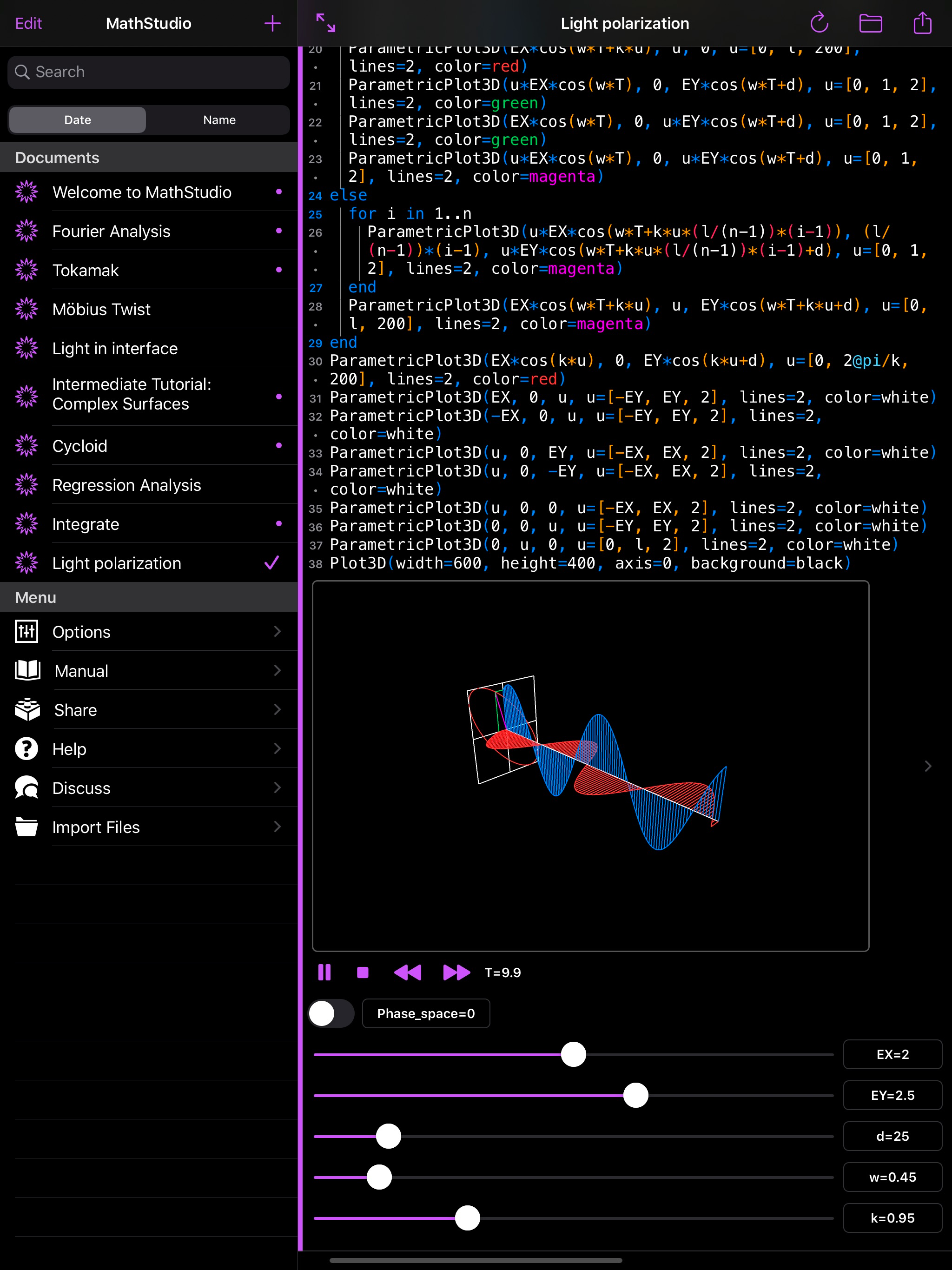The image size is (952, 1270).
Task: Open the share sheet for the document
Action: pos(923,24)
